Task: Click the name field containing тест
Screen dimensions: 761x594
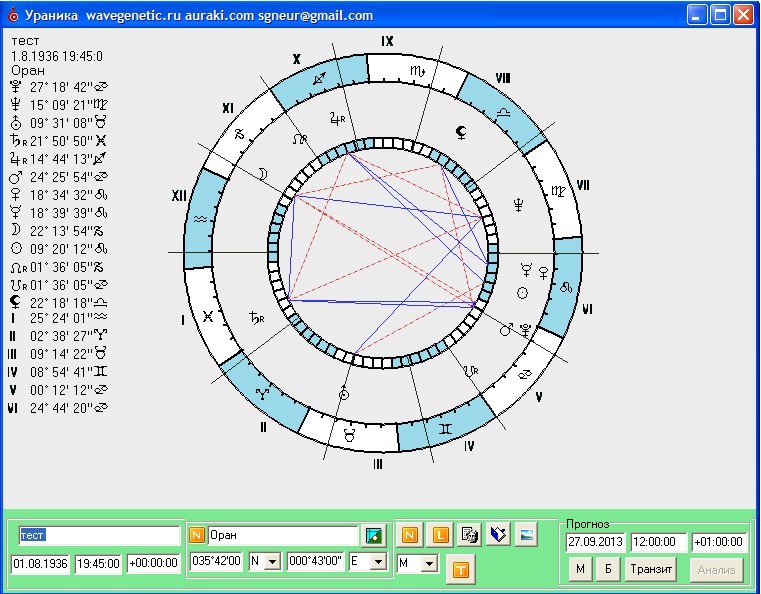Action: coord(97,535)
